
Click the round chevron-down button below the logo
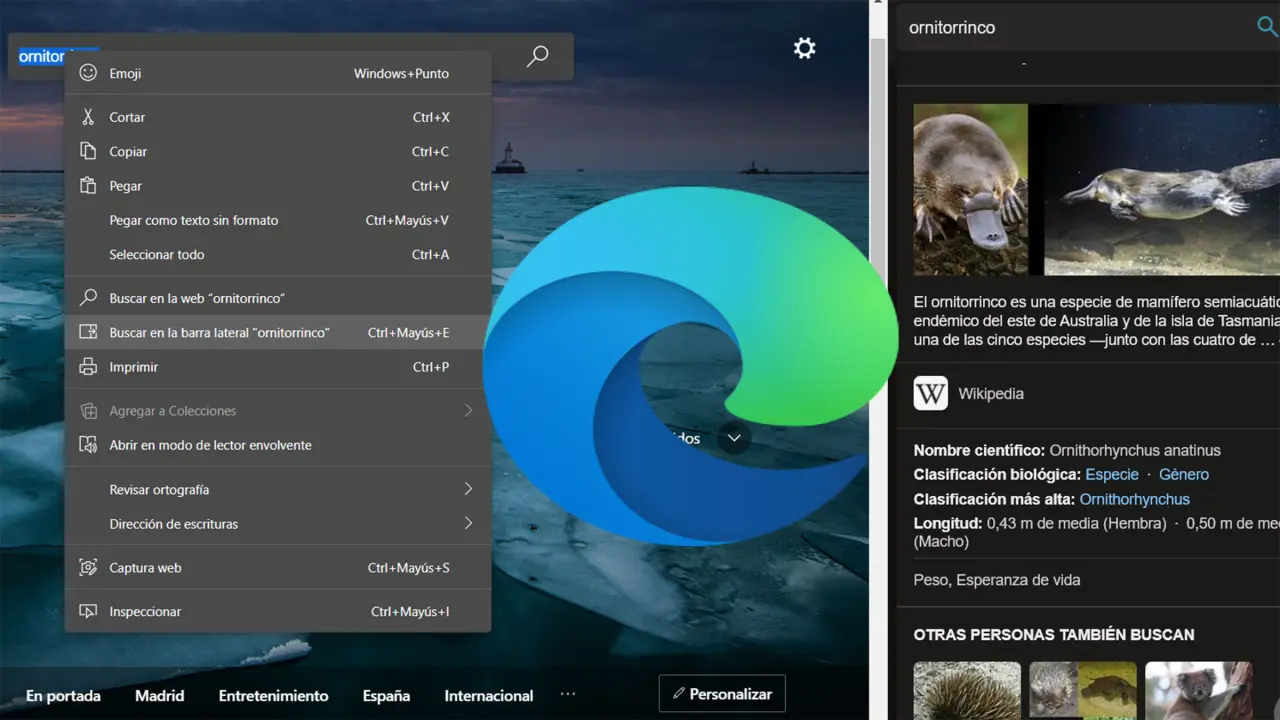pos(734,438)
